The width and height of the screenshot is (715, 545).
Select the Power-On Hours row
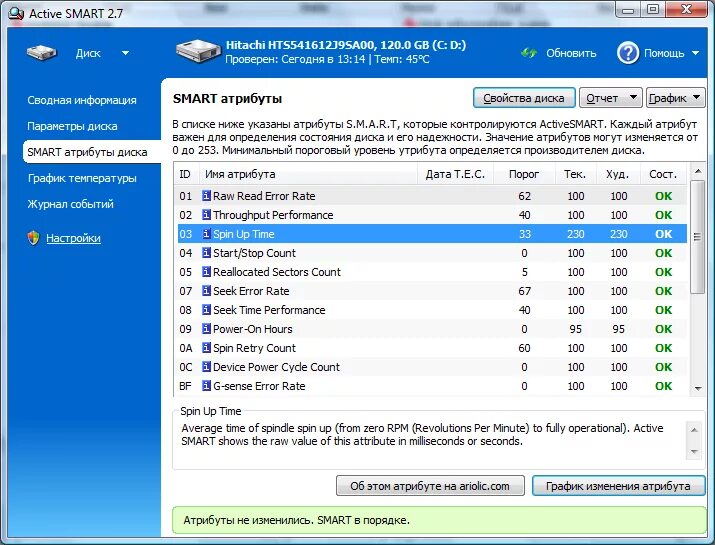point(432,329)
